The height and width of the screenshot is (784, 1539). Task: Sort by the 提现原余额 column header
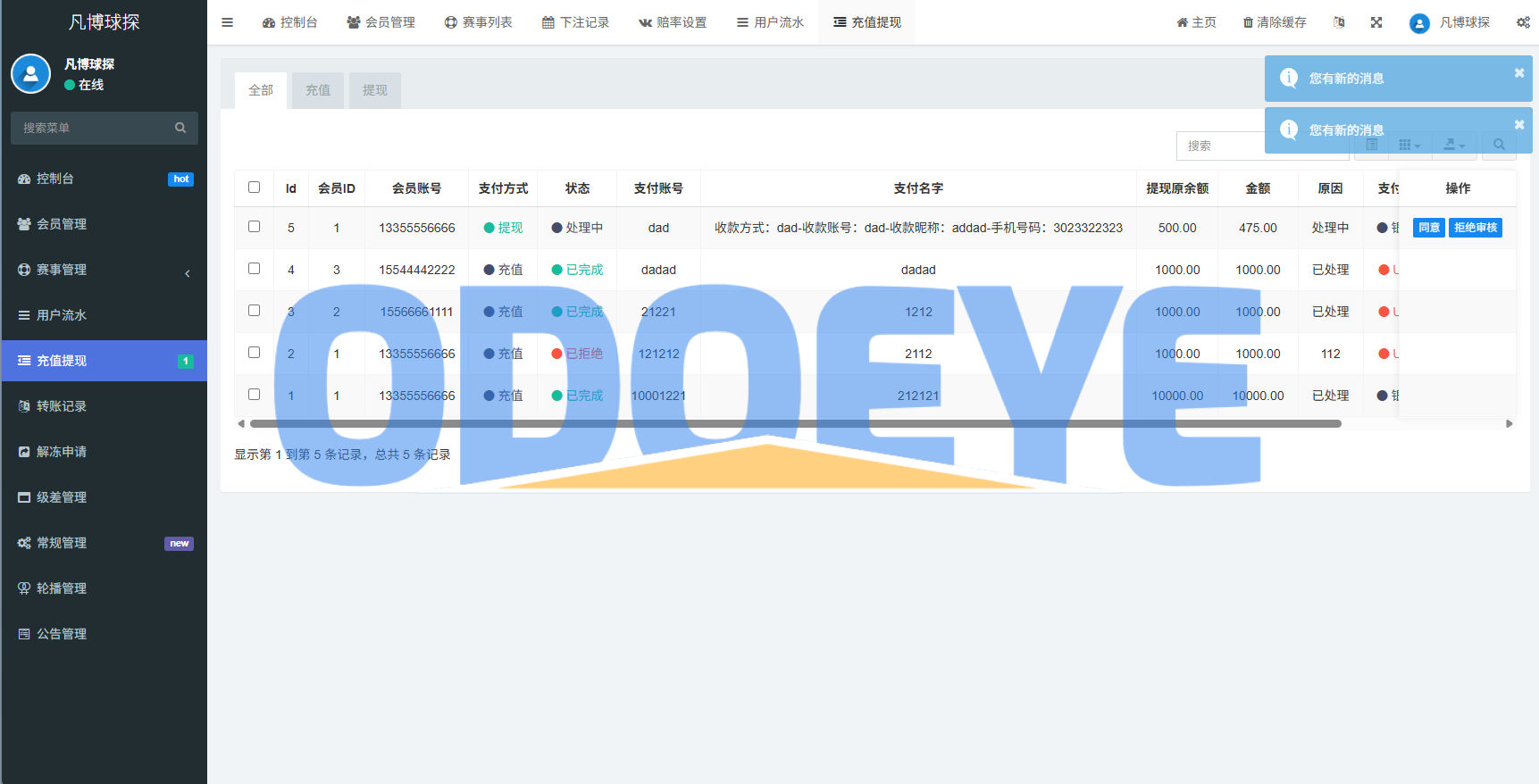click(1177, 188)
